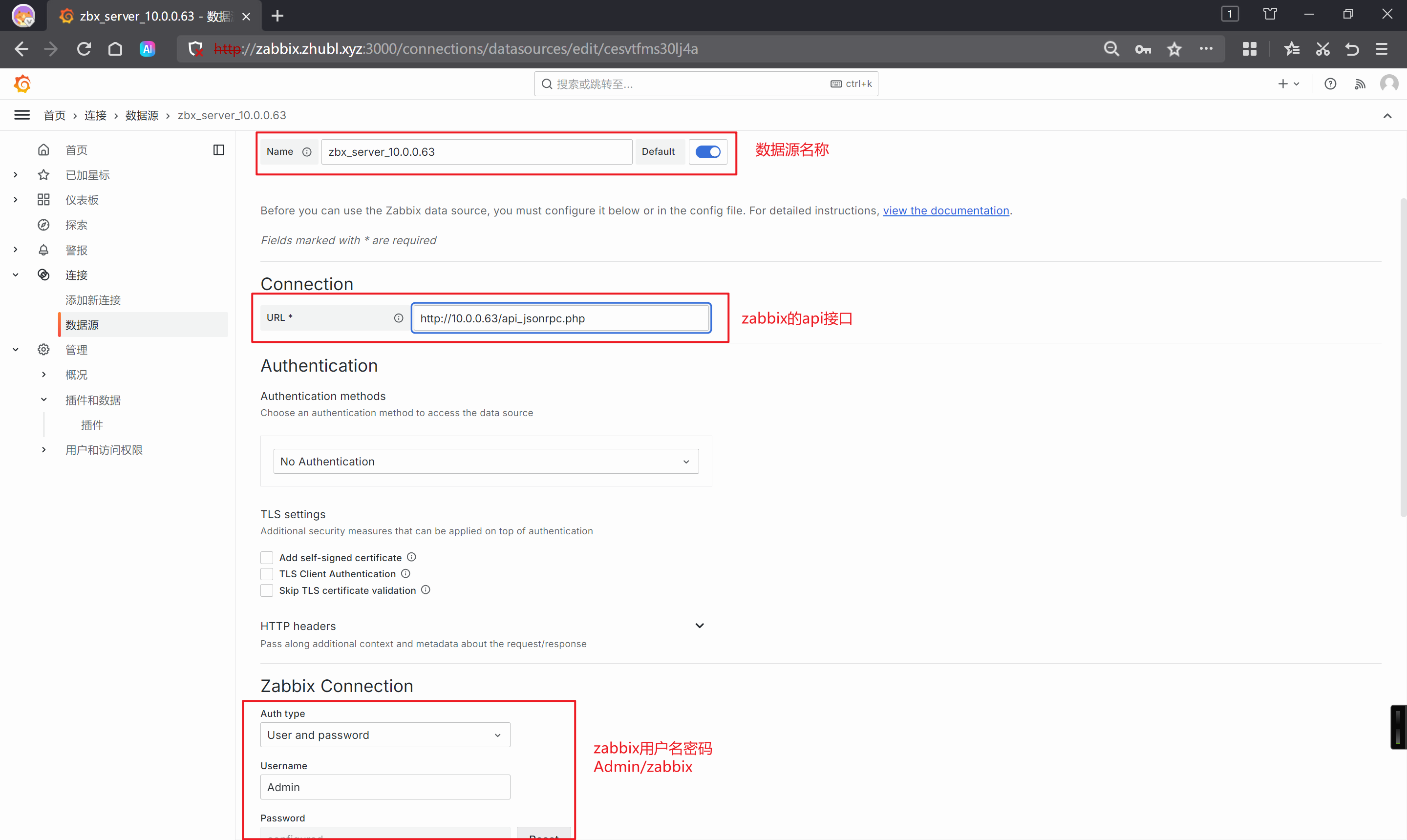Viewport: 1407px width, 840px height.
Task: Click the Username Admin input field
Action: (x=385, y=787)
